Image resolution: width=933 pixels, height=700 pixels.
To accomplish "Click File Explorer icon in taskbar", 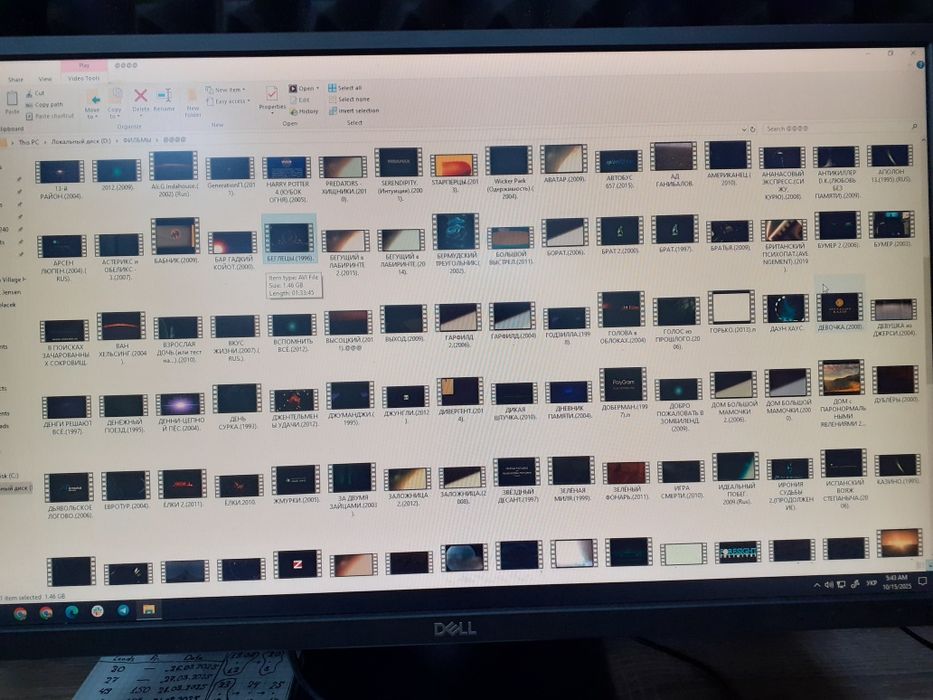I will [149, 610].
